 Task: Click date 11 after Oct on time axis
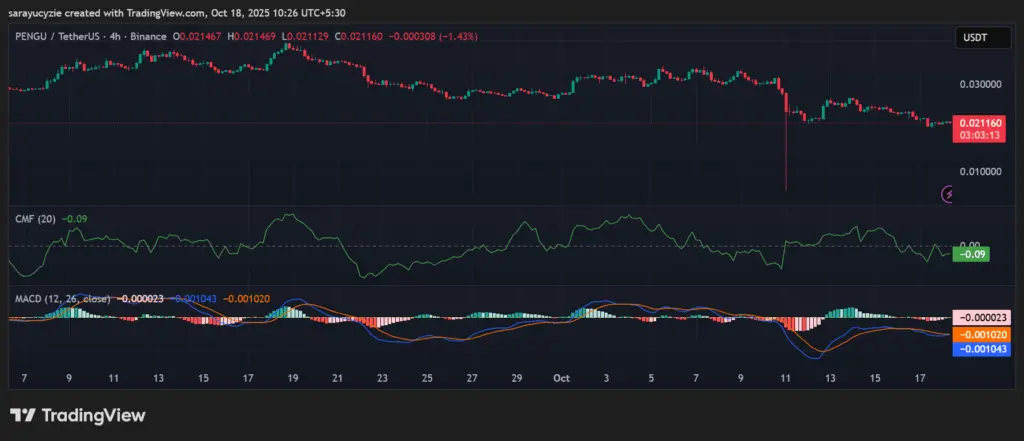point(786,379)
